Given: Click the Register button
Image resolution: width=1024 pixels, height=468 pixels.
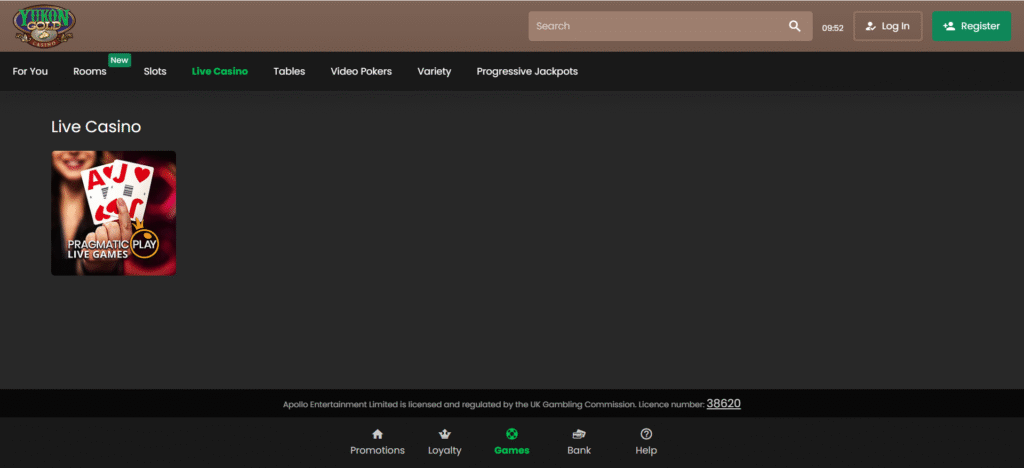Looking at the screenshot, I should (x=971, y=26).
